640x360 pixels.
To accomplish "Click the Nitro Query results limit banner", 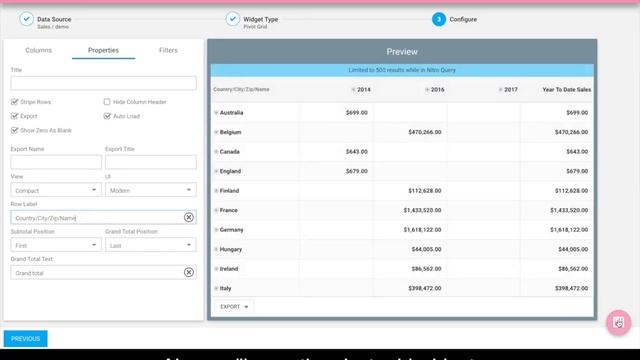I will (x=402, y=70).
